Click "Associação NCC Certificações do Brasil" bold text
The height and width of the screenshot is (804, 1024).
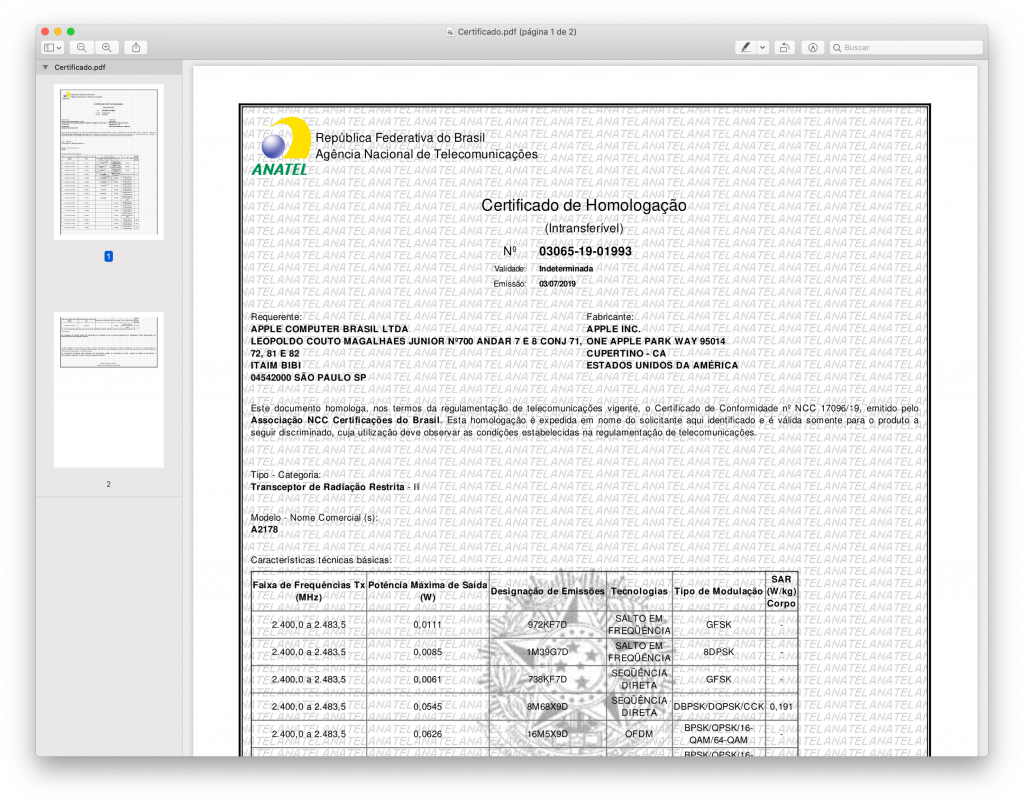tap(345, 421)
